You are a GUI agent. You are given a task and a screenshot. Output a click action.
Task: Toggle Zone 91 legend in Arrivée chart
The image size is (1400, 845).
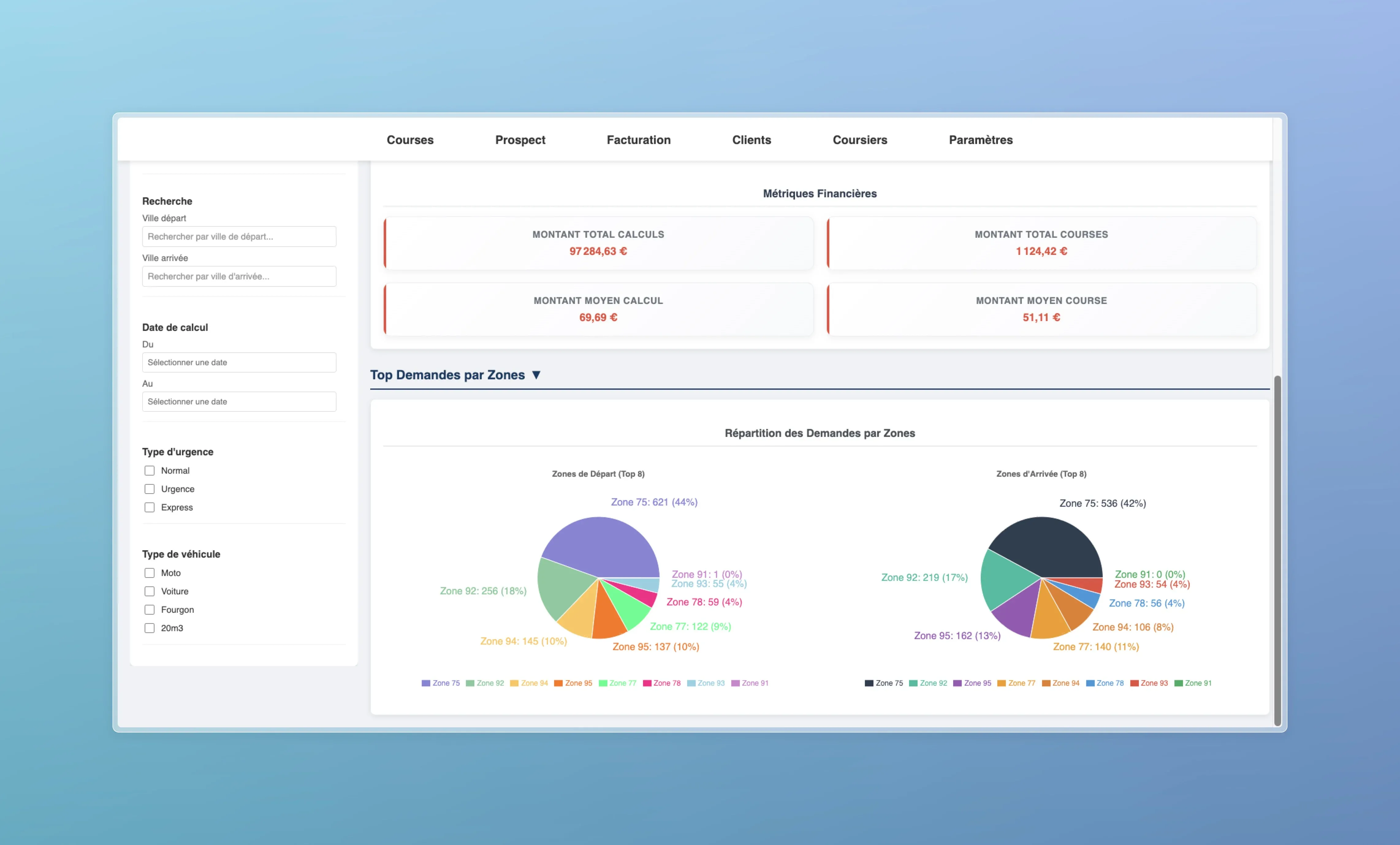tap(1193, 683)
